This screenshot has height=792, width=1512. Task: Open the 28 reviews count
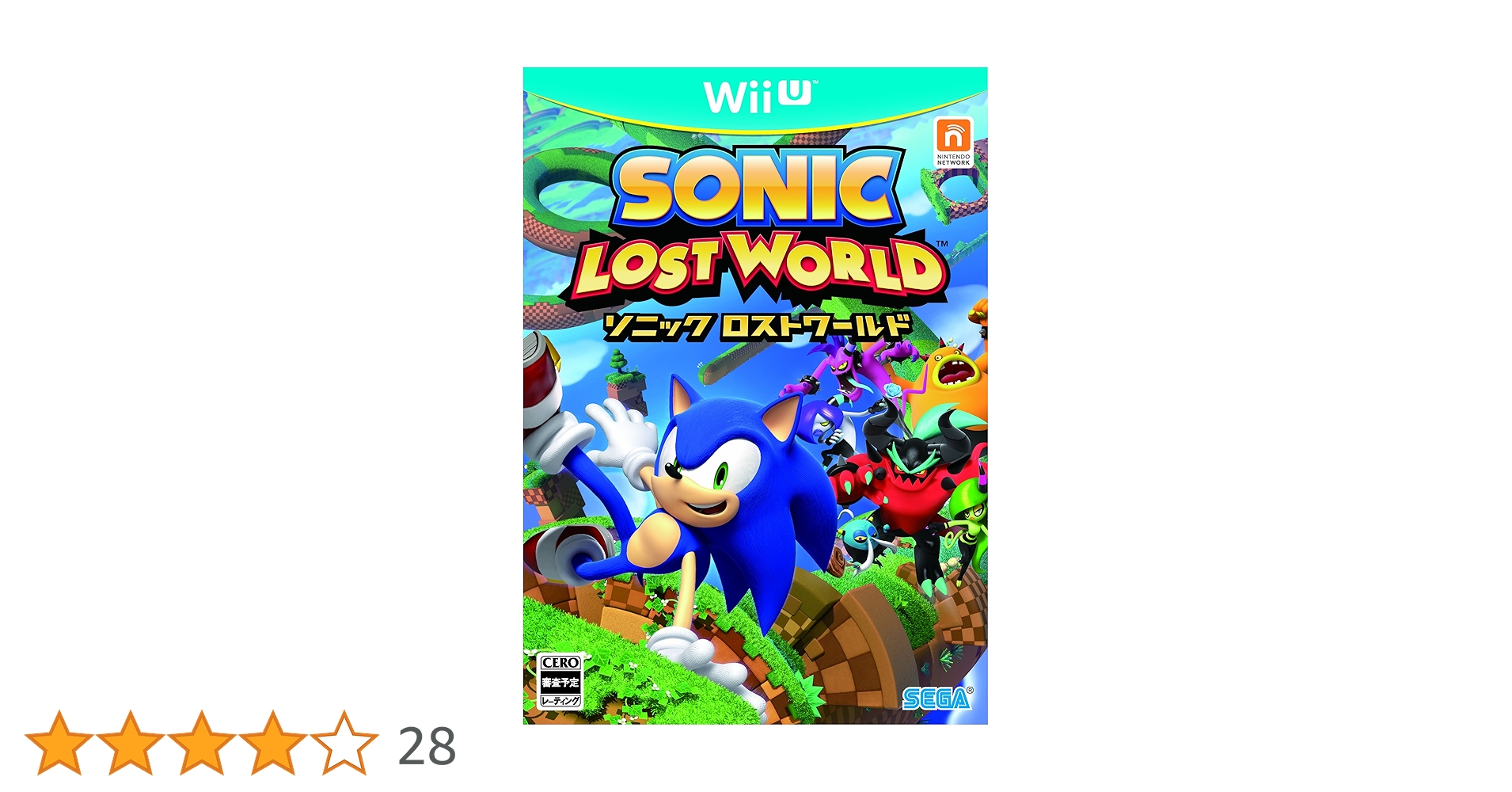click(x=427, y=746)
